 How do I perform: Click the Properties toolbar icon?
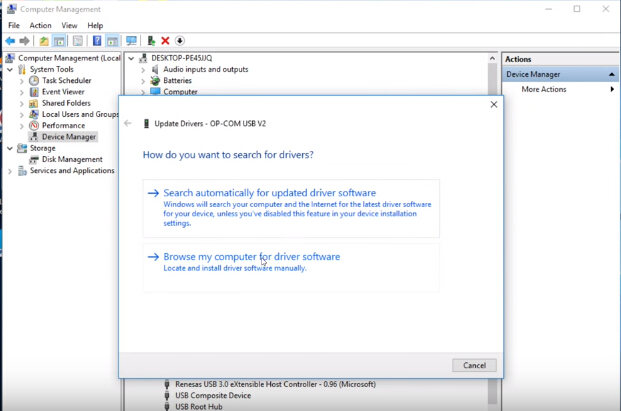[x=78, y=41]
